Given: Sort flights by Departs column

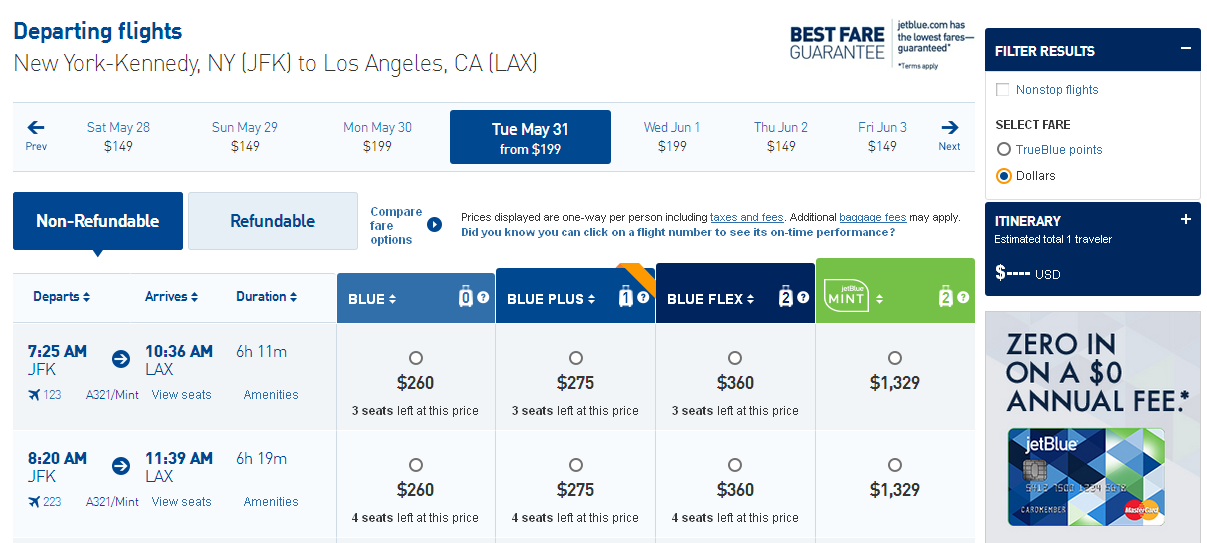Looking at the screenshot, I should (61, 297).
